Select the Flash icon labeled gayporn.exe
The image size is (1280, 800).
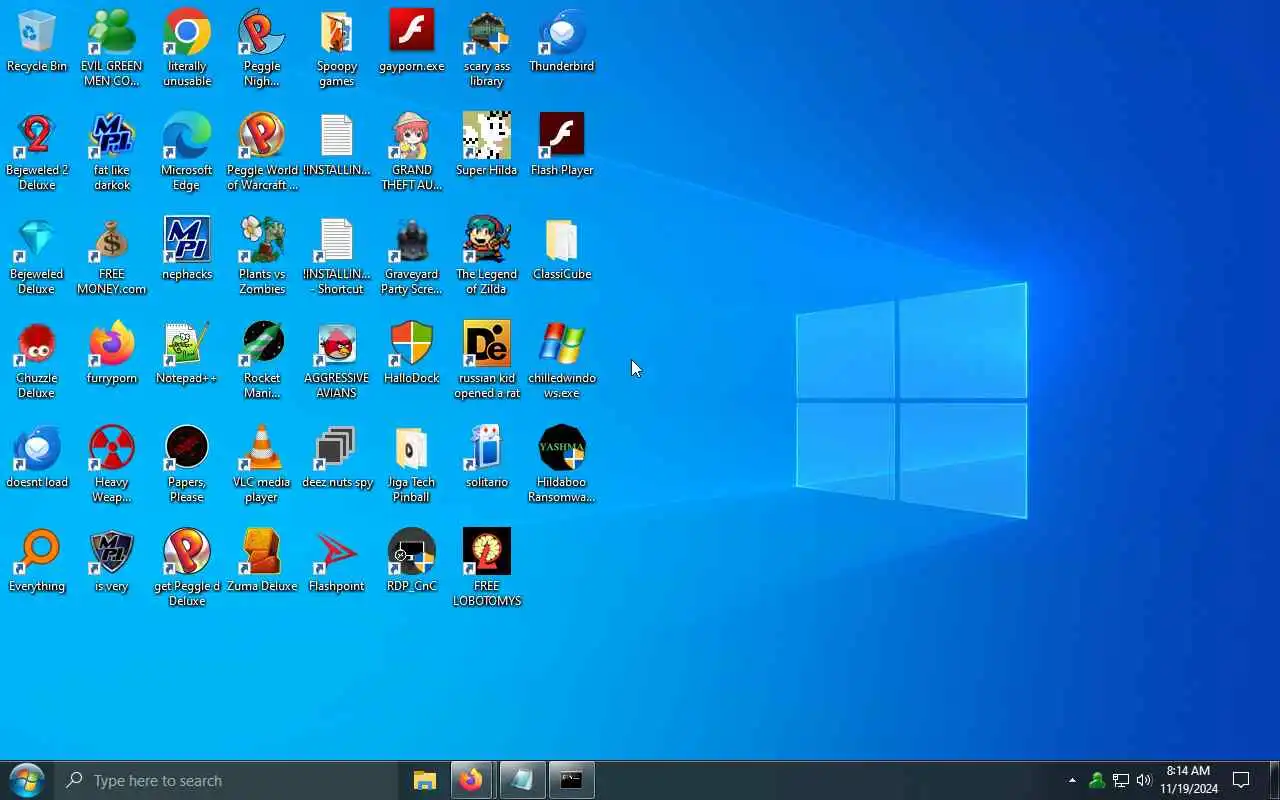(x=412, y=42)
